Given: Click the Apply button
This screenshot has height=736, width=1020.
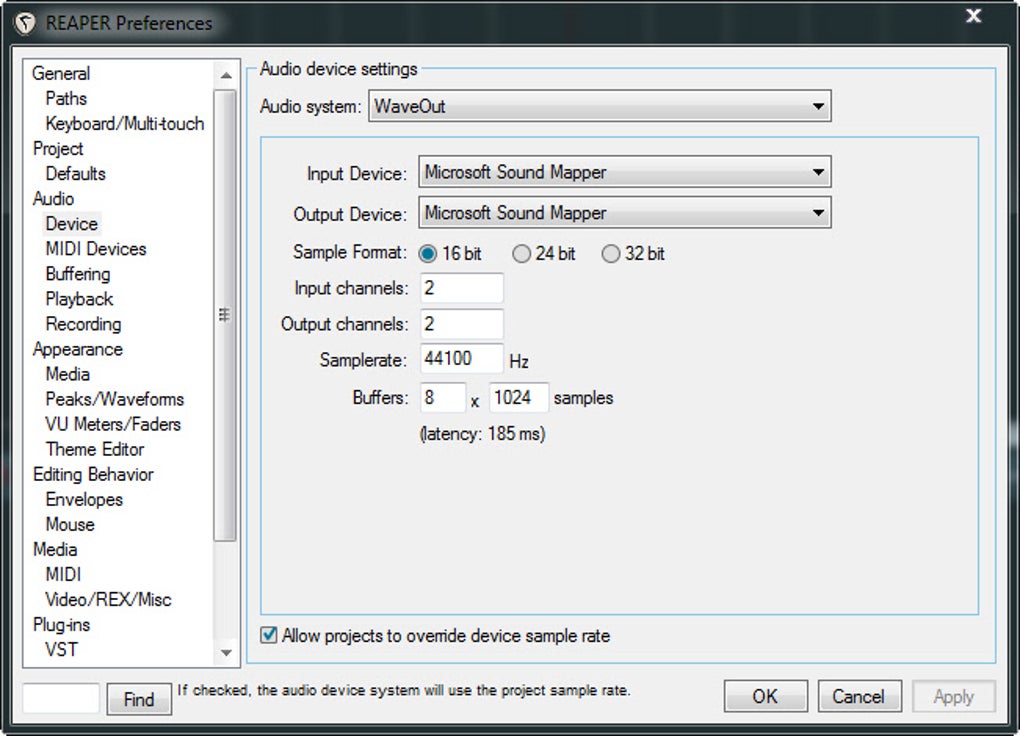Looking at the screenshot, I should click(954, 696).
